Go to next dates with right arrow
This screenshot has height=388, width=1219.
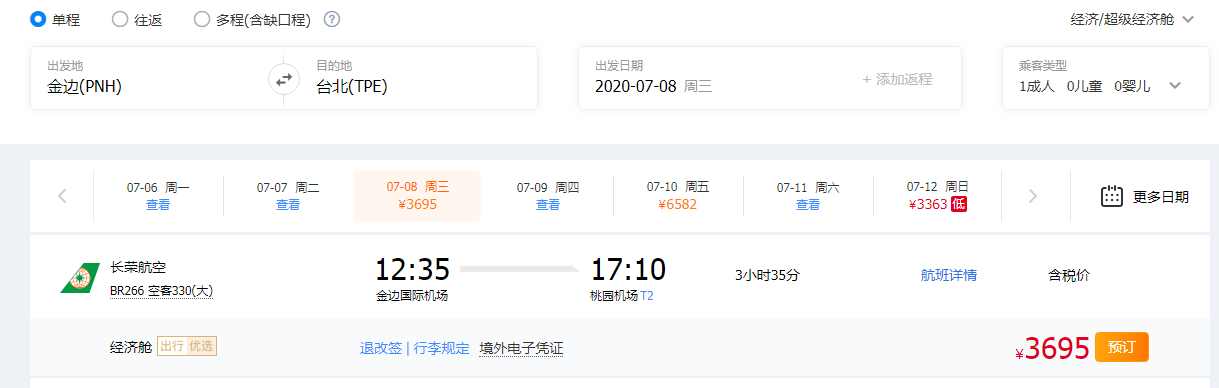[x=1033, y=196]
